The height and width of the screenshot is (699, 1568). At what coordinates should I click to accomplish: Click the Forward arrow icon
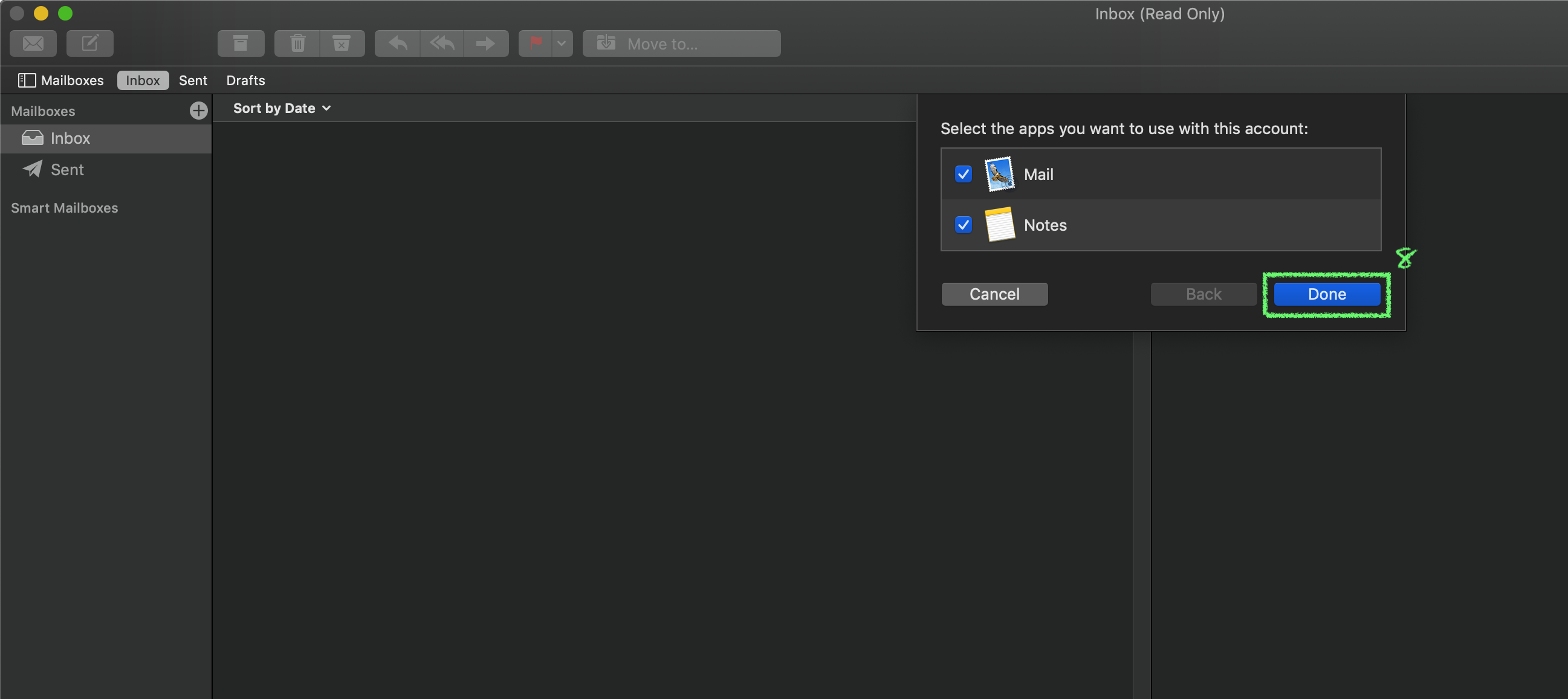(x=486, y=43)
